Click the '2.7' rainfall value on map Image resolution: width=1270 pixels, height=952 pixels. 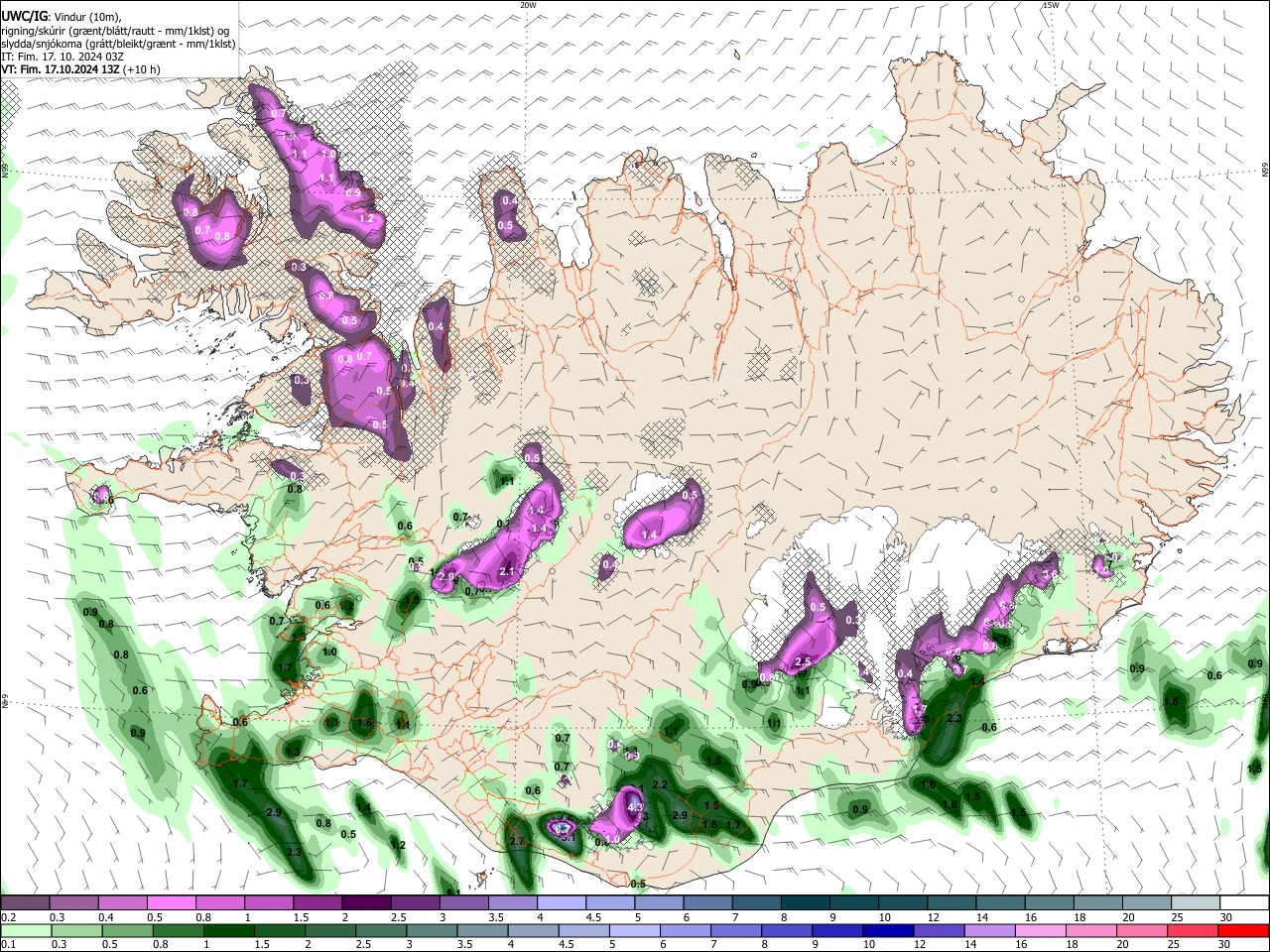[516, 841]
